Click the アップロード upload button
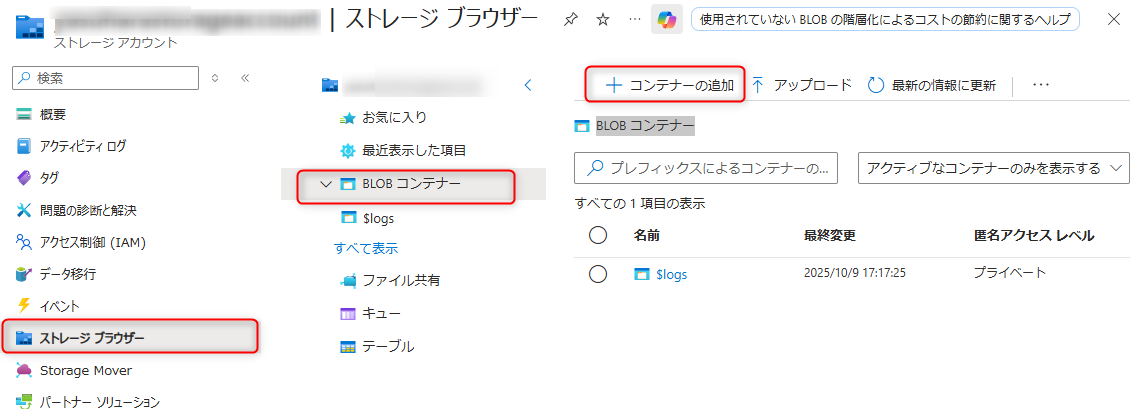1142x409 pixels. [x=801, y=85]
